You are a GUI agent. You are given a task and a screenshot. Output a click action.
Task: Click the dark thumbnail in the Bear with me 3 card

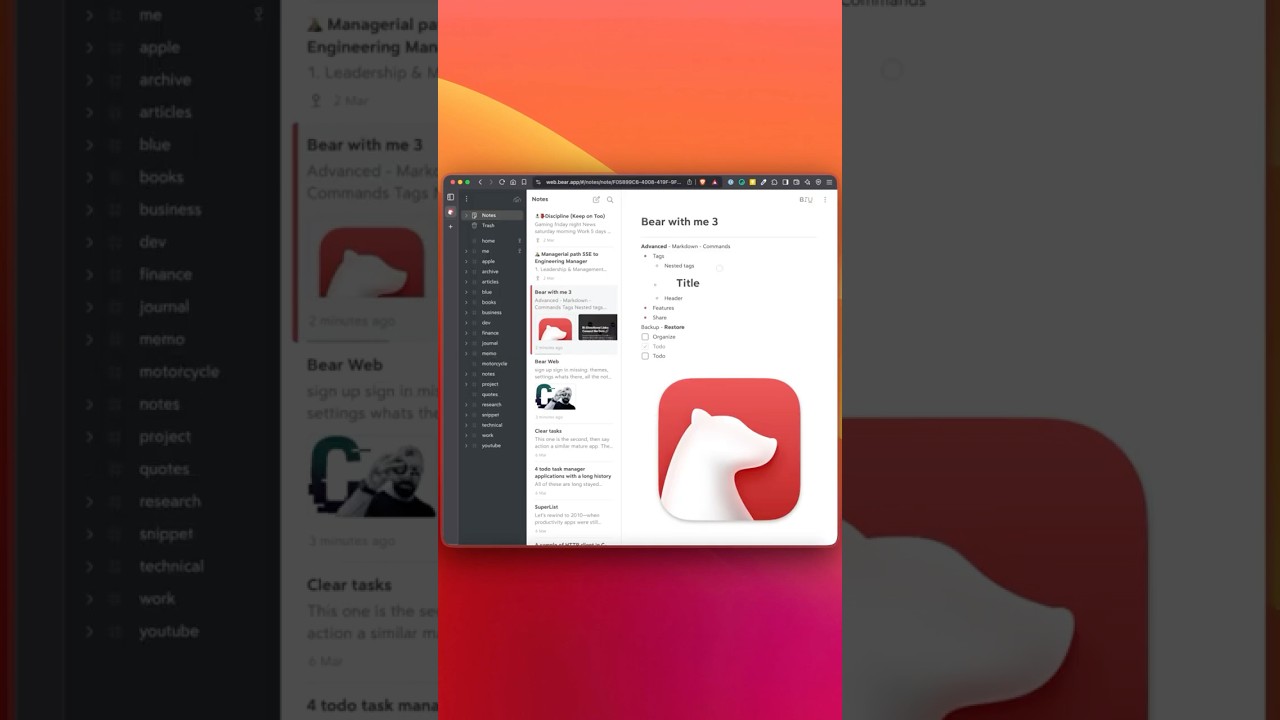pos(598,327)
